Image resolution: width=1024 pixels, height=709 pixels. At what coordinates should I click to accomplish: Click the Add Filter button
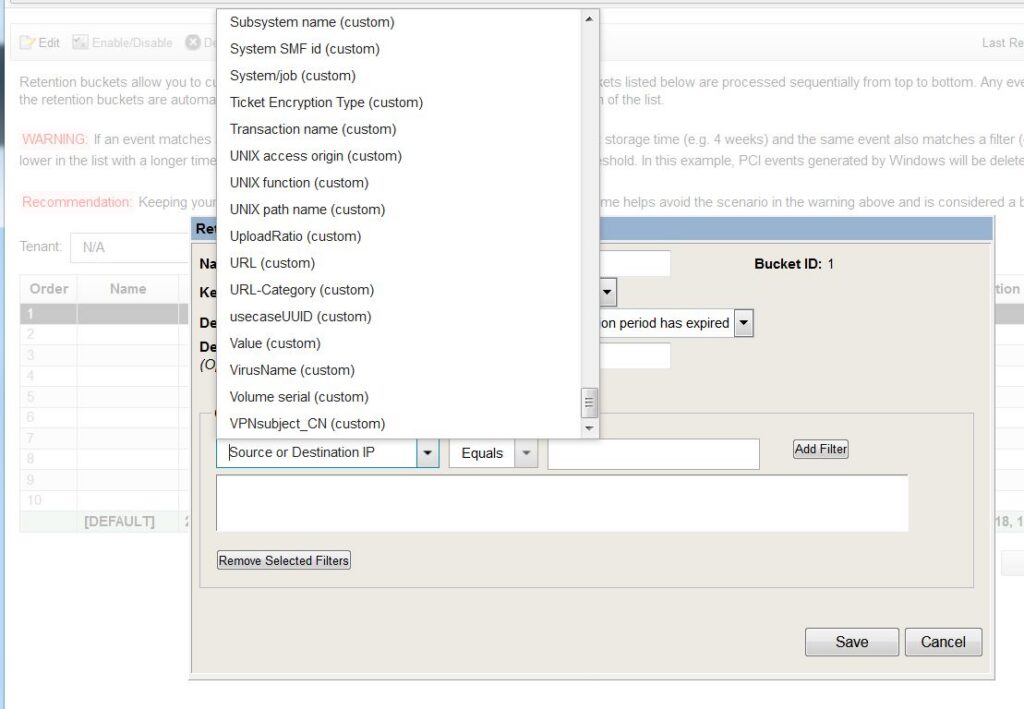[x=821, y=449]
